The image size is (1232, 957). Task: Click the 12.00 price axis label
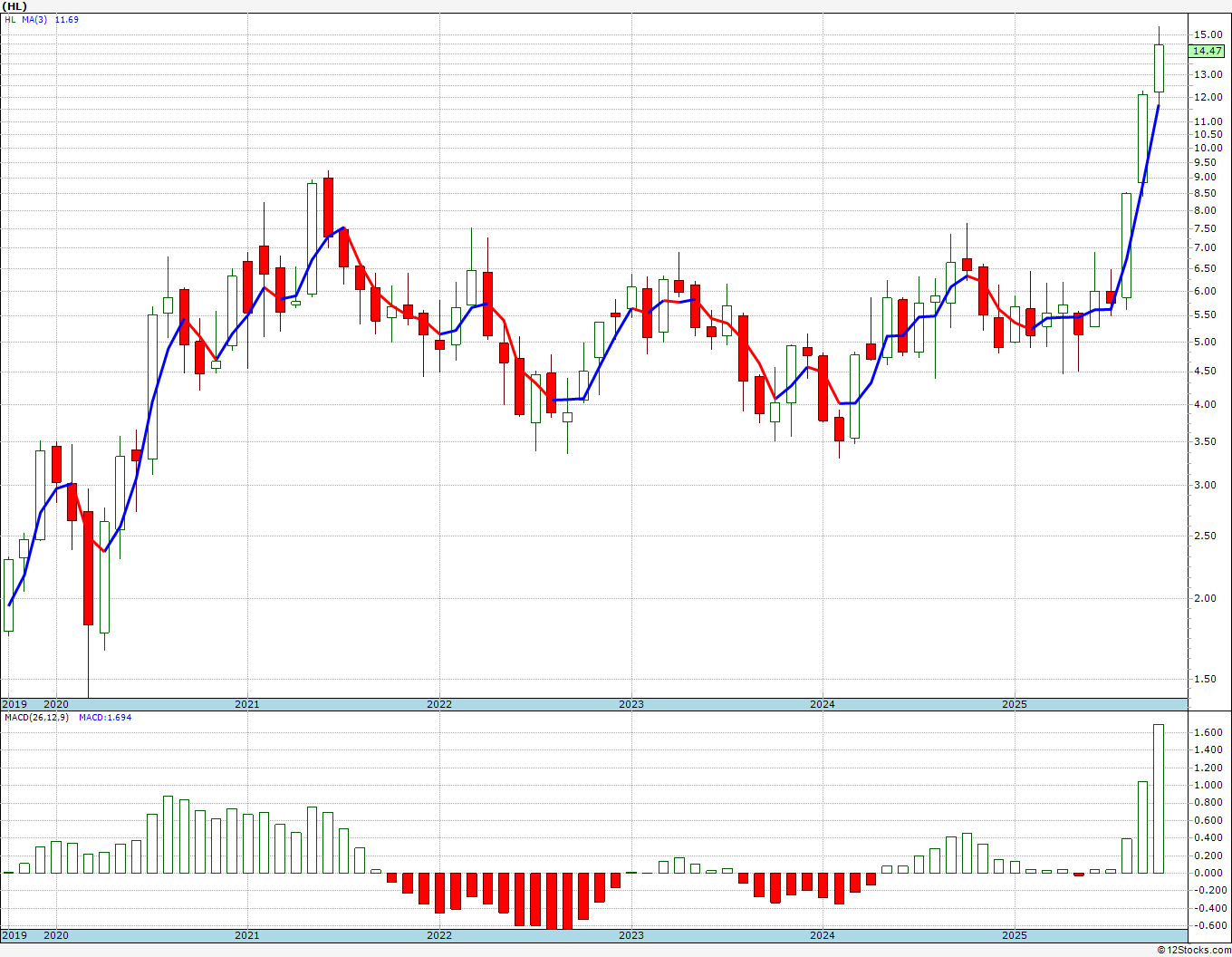1208,97
